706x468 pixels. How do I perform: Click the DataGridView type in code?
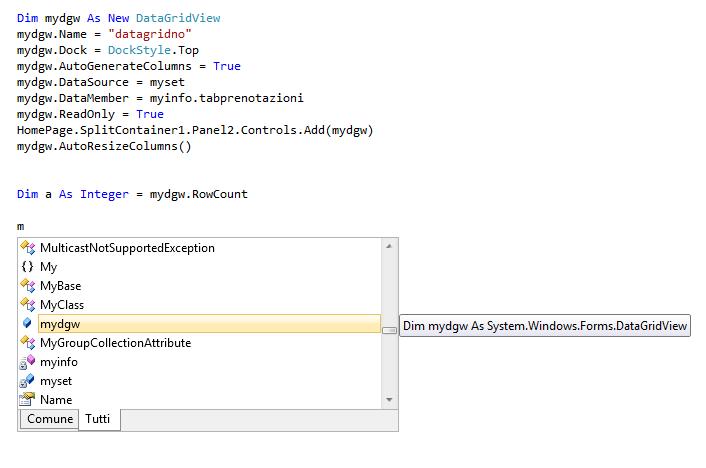tap(178, 18)
